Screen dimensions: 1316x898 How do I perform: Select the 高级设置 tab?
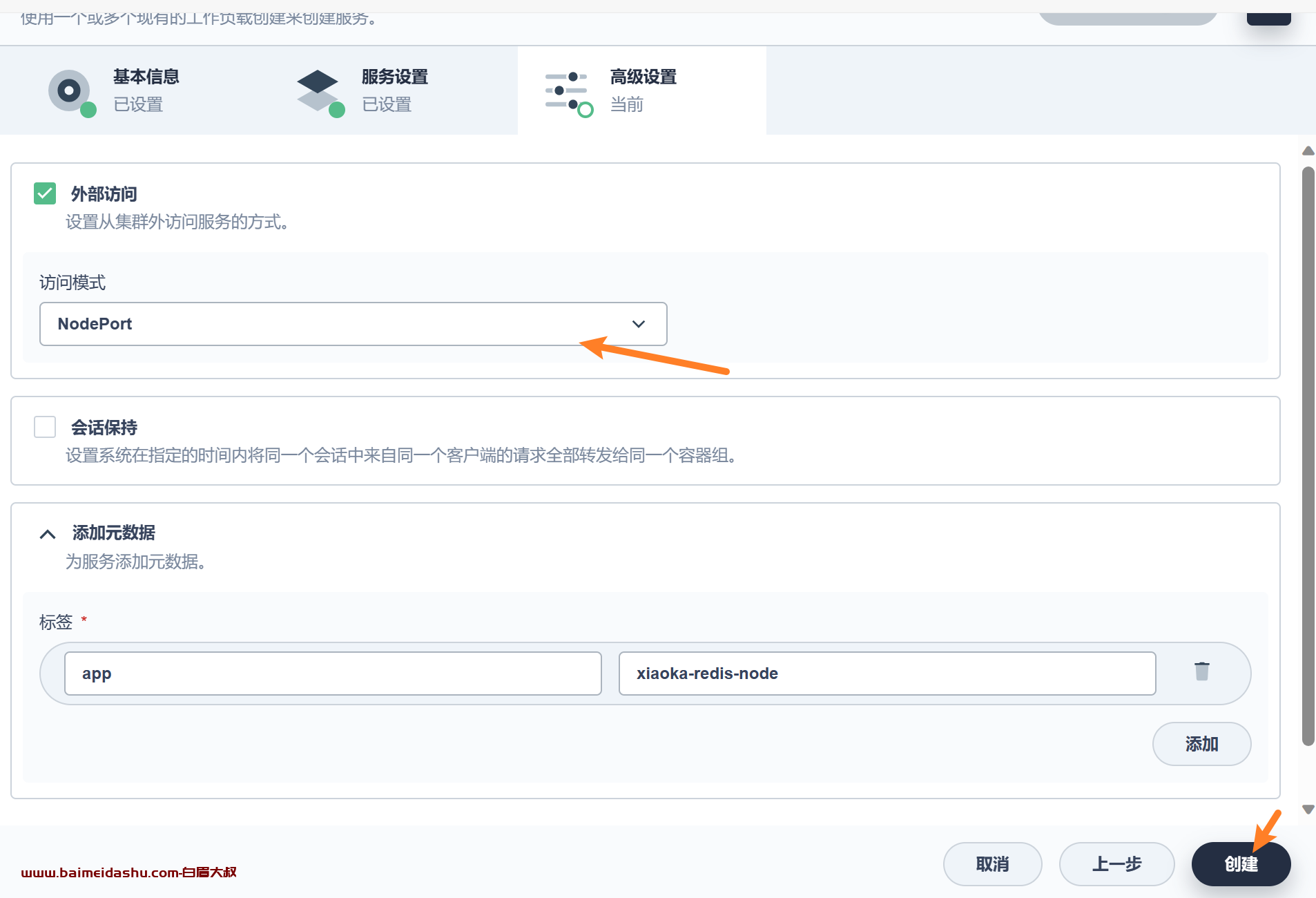(642, 90)
